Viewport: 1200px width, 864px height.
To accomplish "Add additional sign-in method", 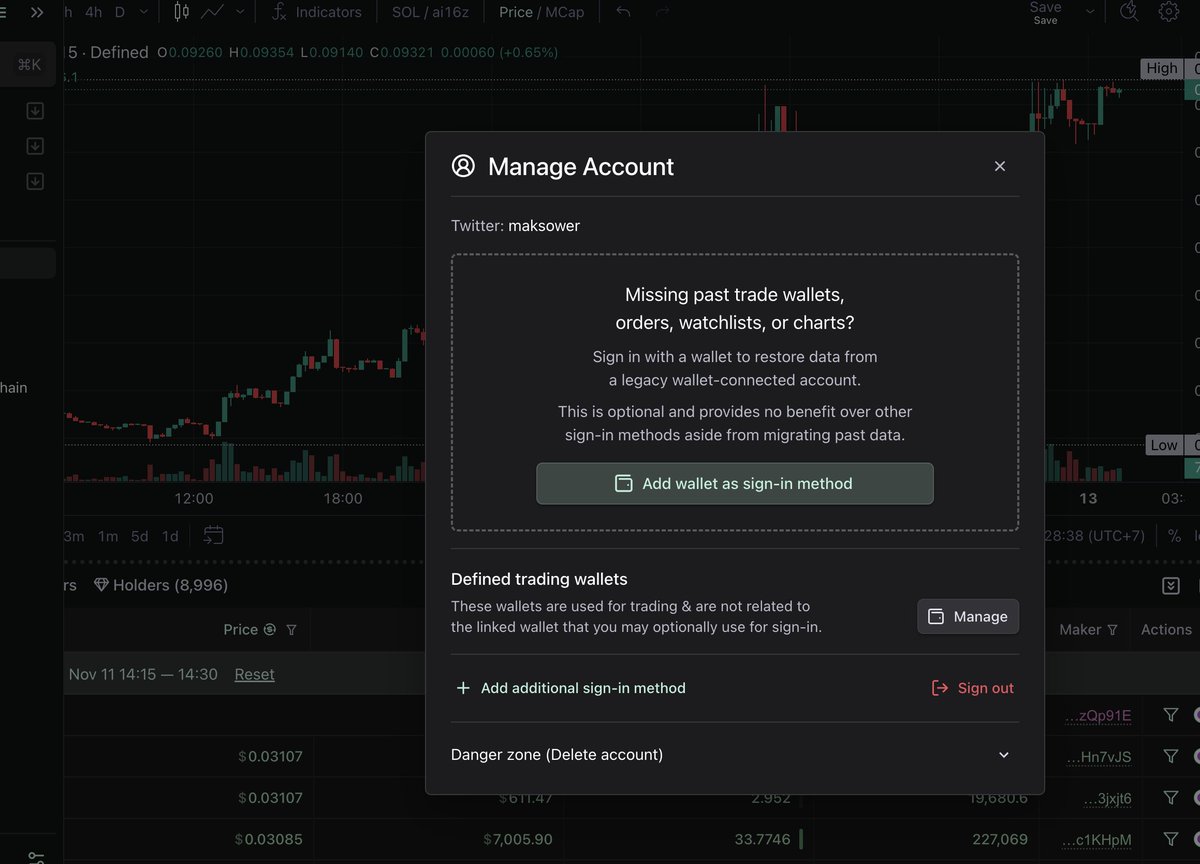I will click(571, 688).
